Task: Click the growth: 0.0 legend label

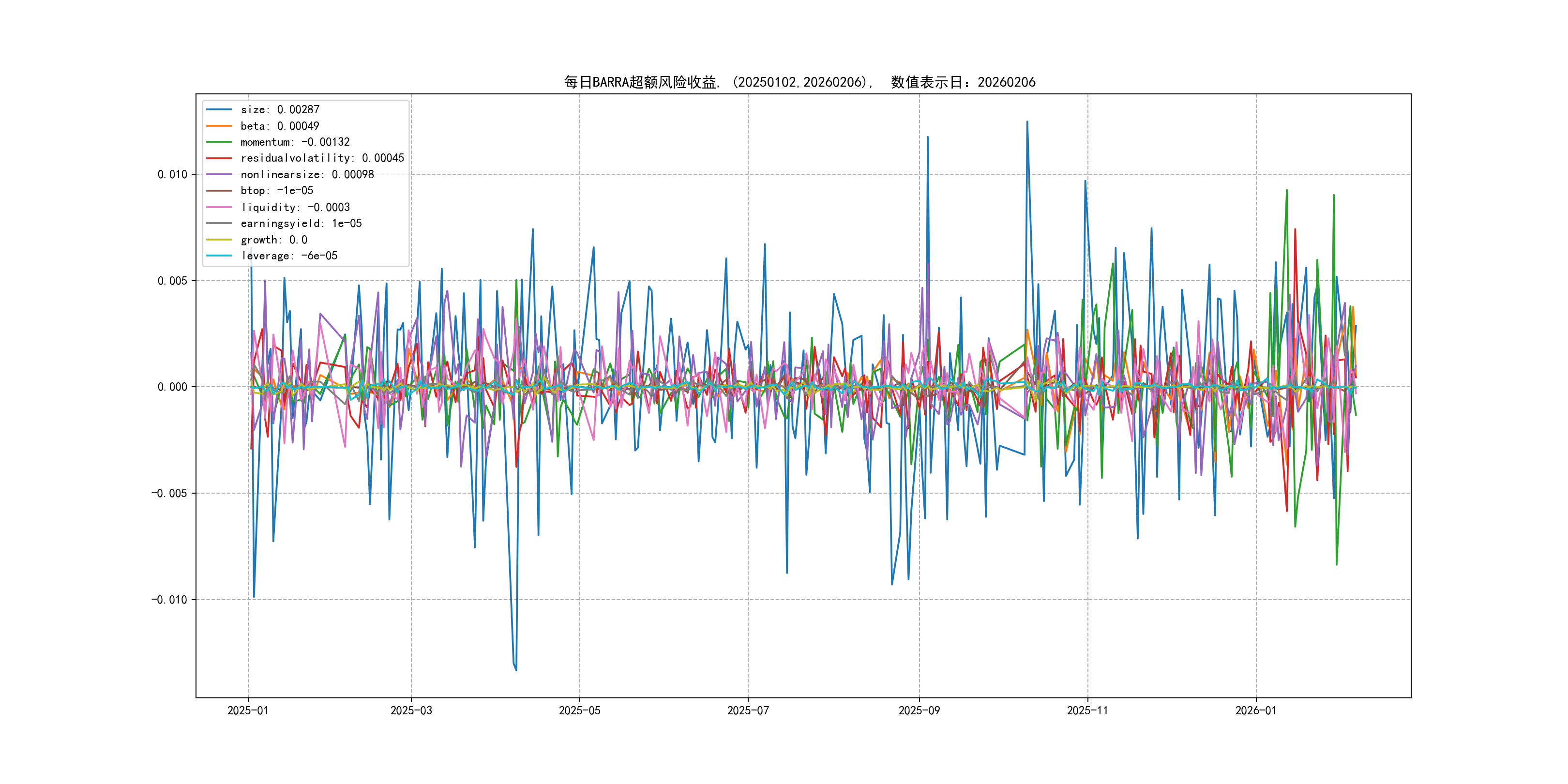Action: pyautogui.click(x=273, y=240)
